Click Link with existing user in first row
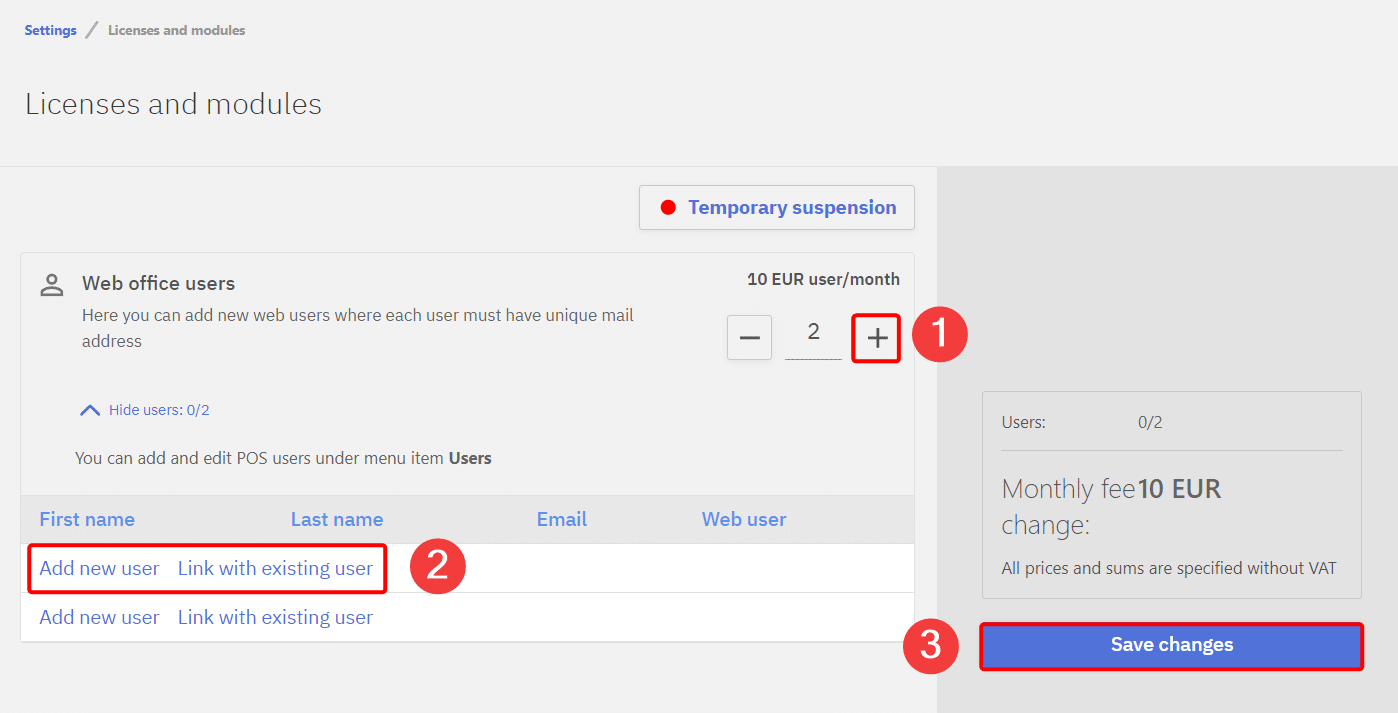Image resolution: width=1398 pixels, height=713 pixels. point(275,568)
